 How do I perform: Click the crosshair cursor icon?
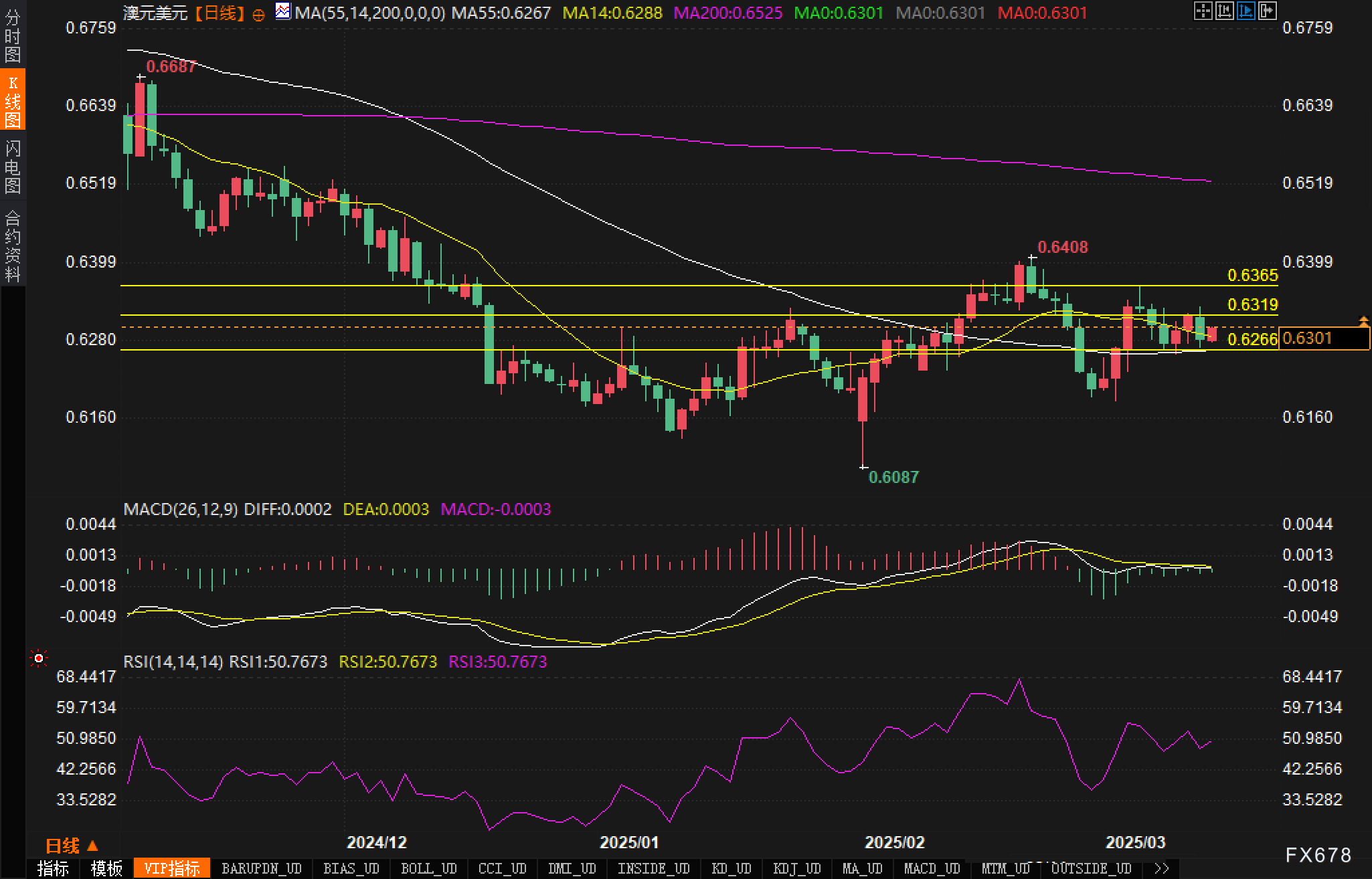(x=1203, y=11)
